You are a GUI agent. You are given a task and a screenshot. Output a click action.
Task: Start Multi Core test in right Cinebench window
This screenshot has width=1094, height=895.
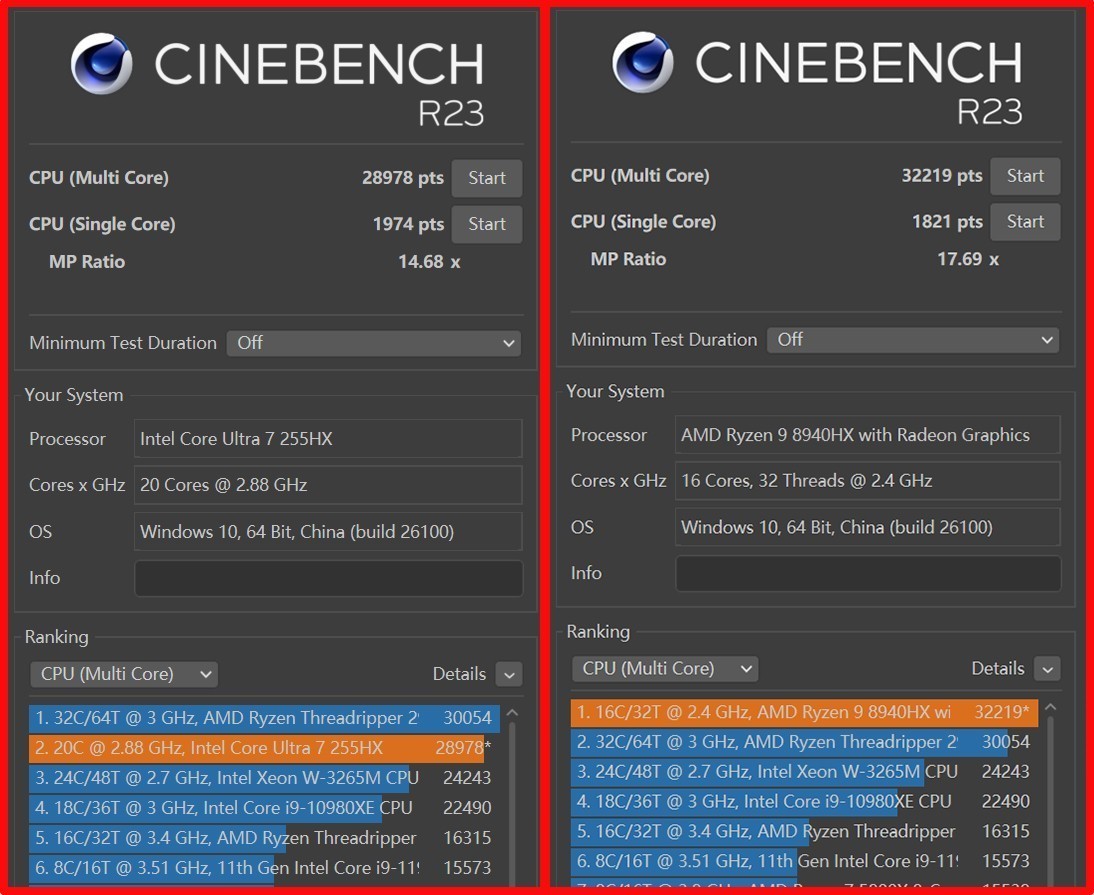click(x=1025, y=176)
